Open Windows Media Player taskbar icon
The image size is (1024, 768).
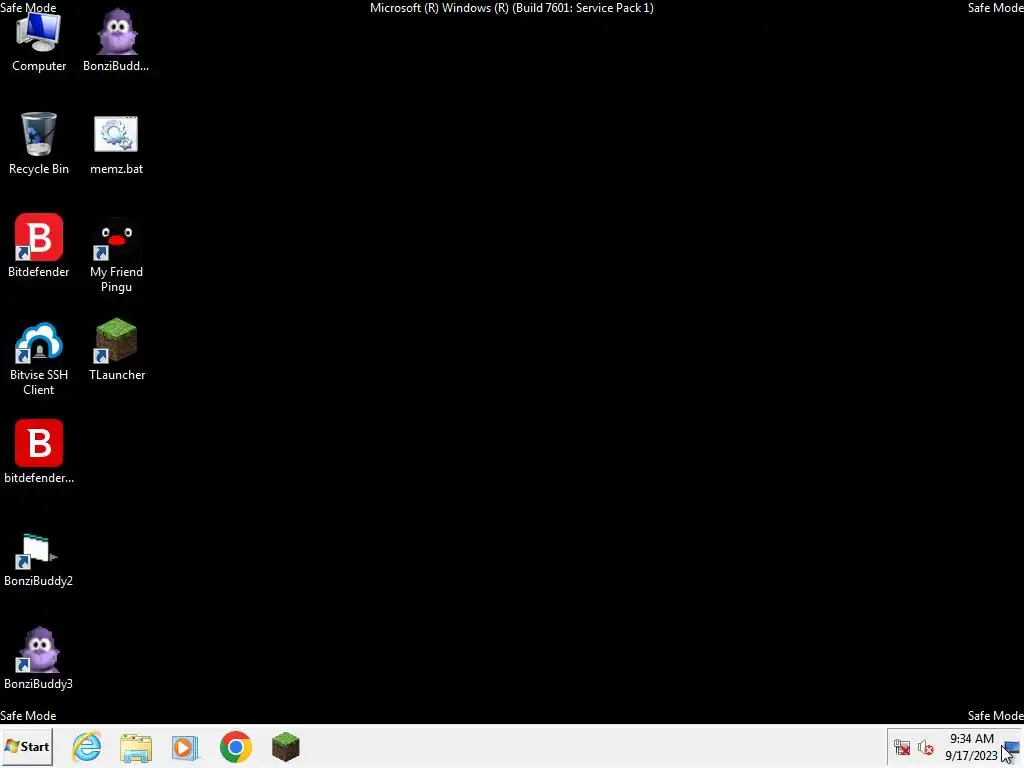(x=185, y=747)
